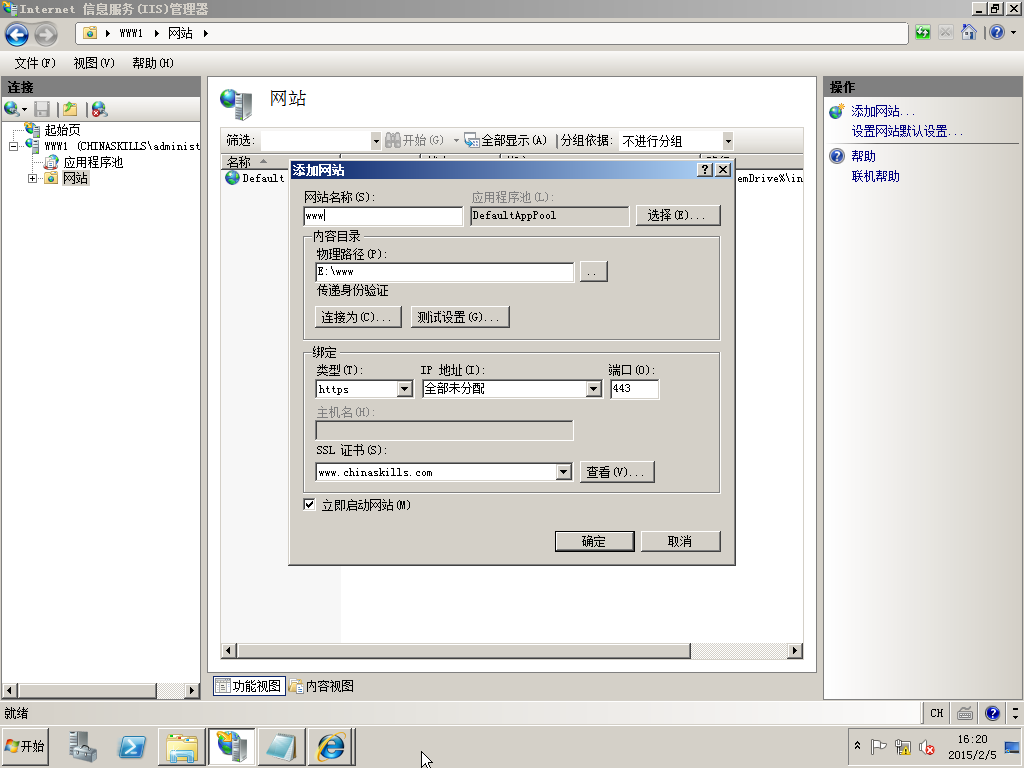Click the horizontal scrollbar in sites list
The width and height of the screenshot is (1024, 768).
pos(512,650)
